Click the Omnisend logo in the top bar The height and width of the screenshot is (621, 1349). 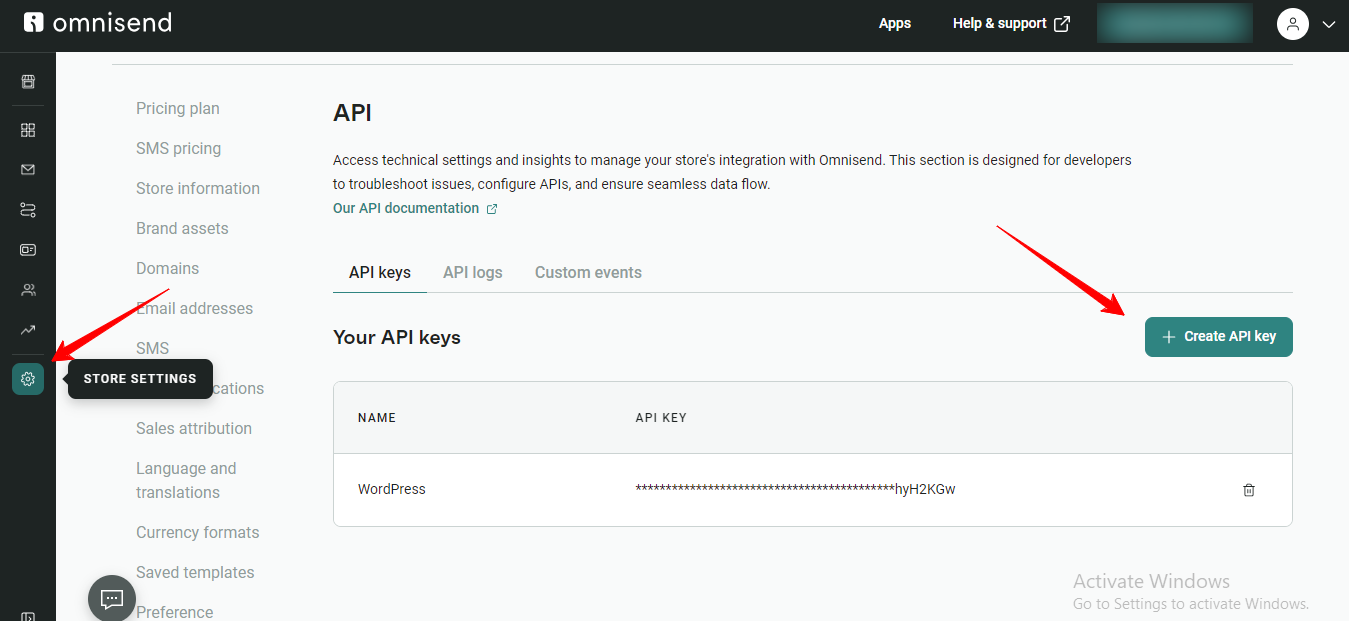click(97, 22)
